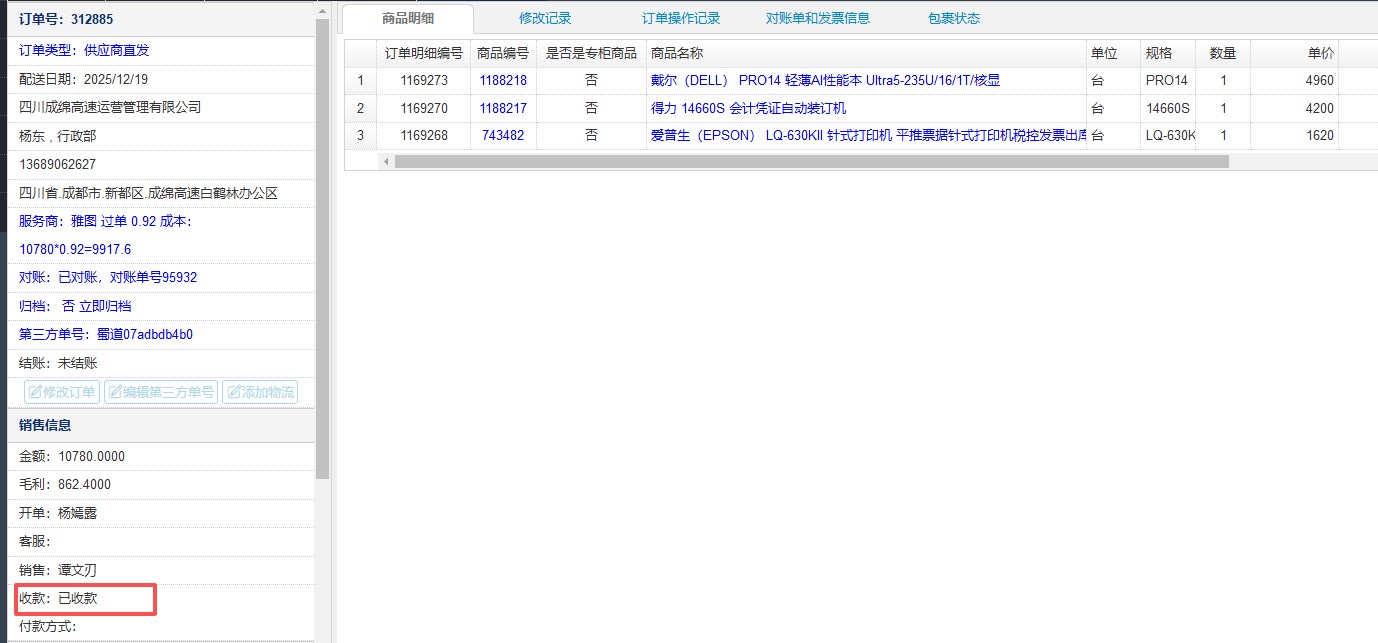Open the 订单操作记录 tab
Image resolution: width=1378 pixels, height=643 pixels.
pos(681,18)
